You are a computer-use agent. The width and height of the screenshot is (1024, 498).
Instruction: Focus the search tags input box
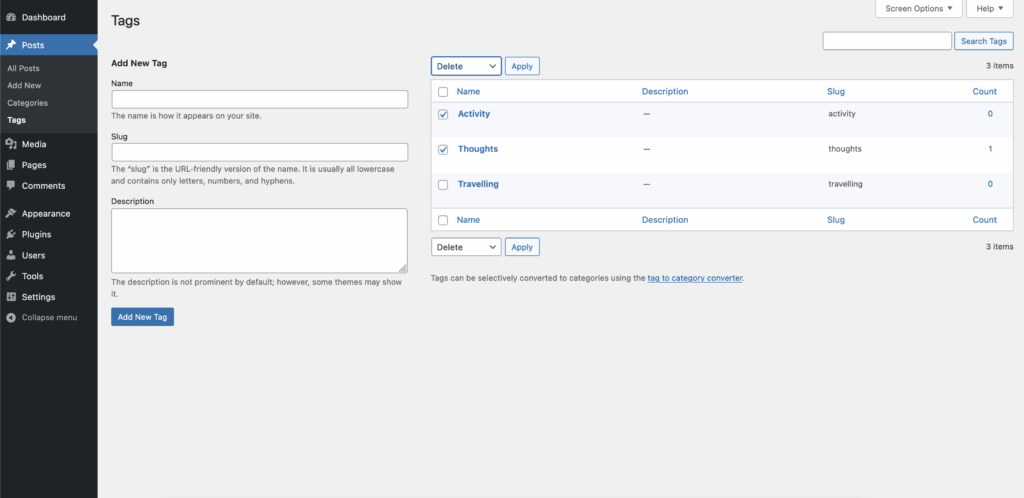[x=887, y=40]
